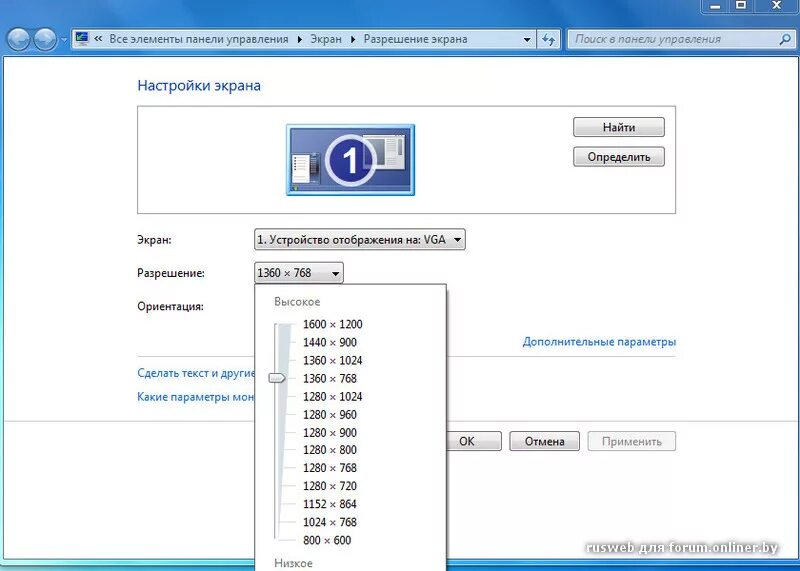Choose 1152 × 864 resolution

tap(330, 504)
